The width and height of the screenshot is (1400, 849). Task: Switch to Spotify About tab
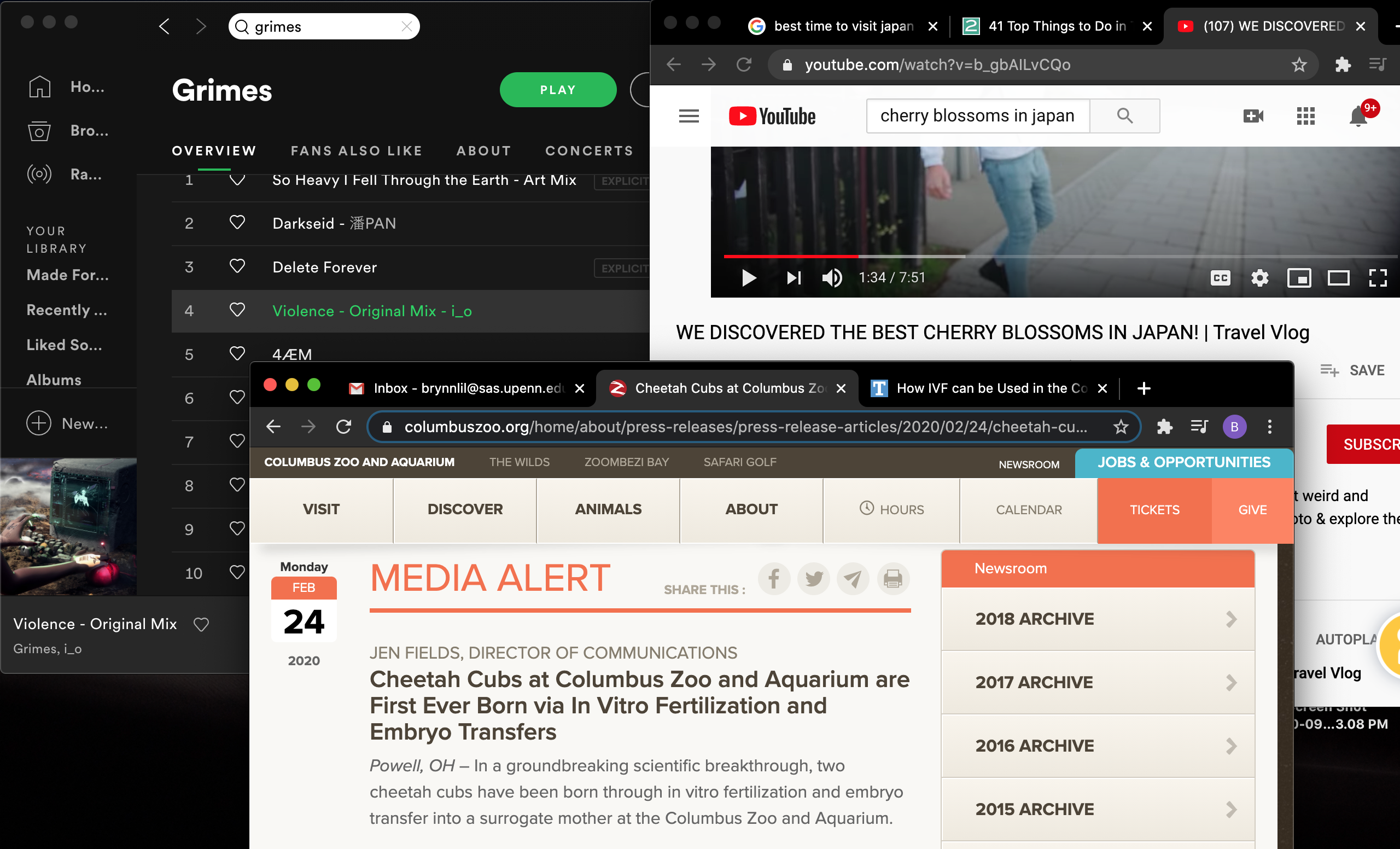[483, 150]
